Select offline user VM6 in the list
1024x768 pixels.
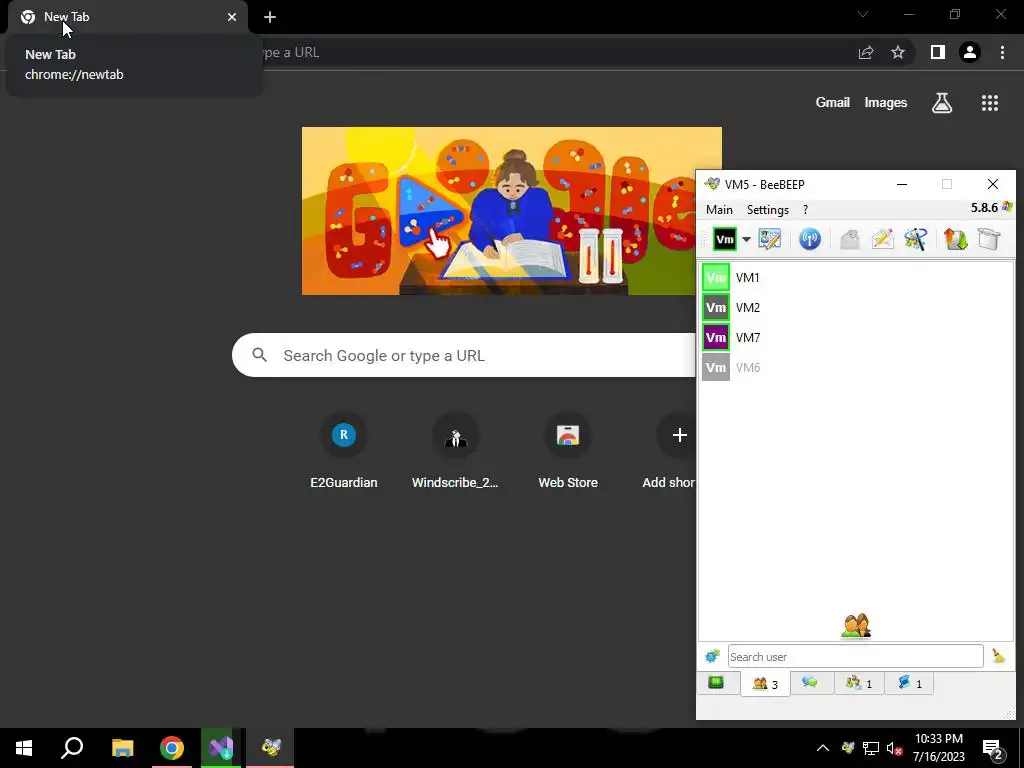click(x=856, y=368)
